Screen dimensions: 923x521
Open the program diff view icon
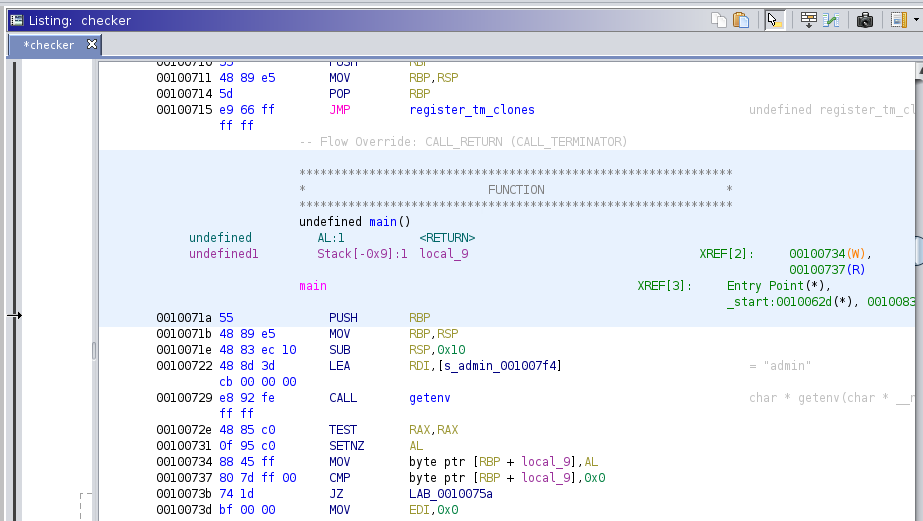831,20
